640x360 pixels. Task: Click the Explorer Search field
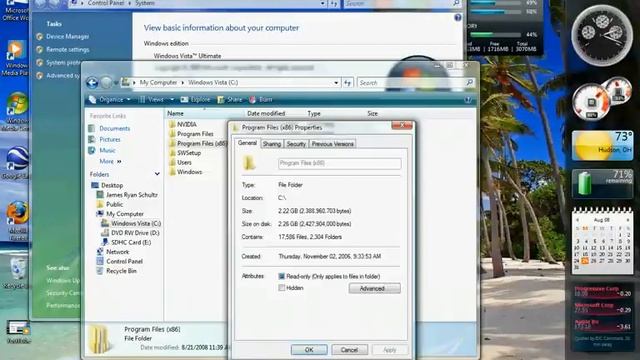[x=411, y=83]
